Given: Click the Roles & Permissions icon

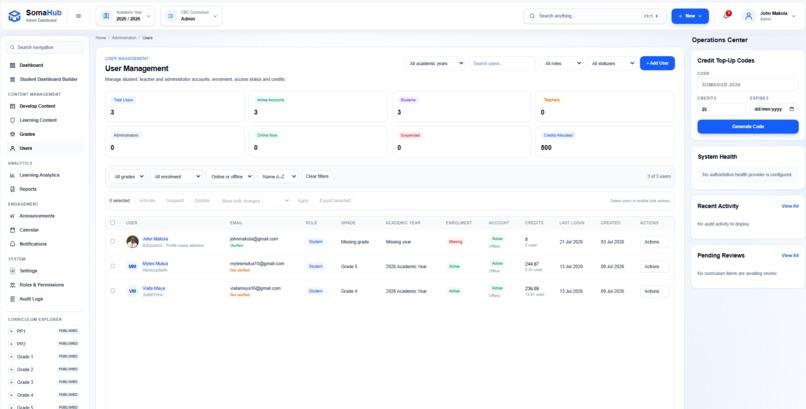Looking at the screenshot, I should tap(12, 285).
